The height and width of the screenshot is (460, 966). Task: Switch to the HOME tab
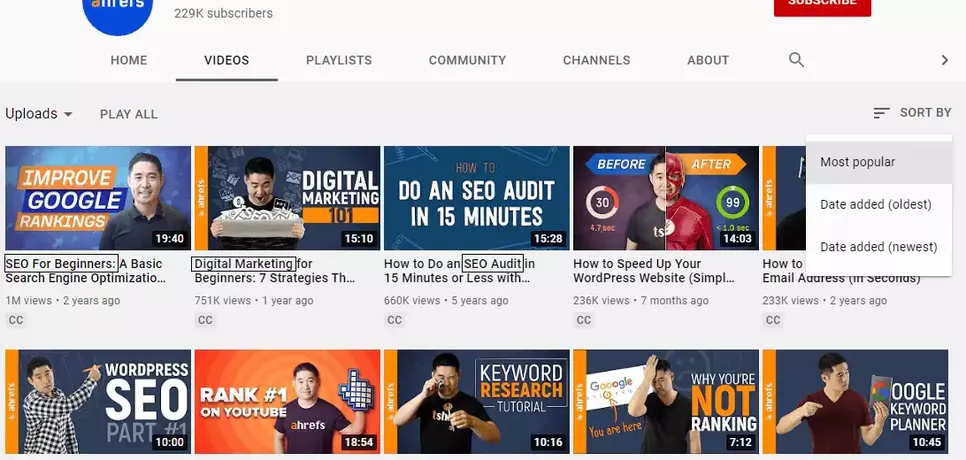pyautogui.click(x=129, y=60)
